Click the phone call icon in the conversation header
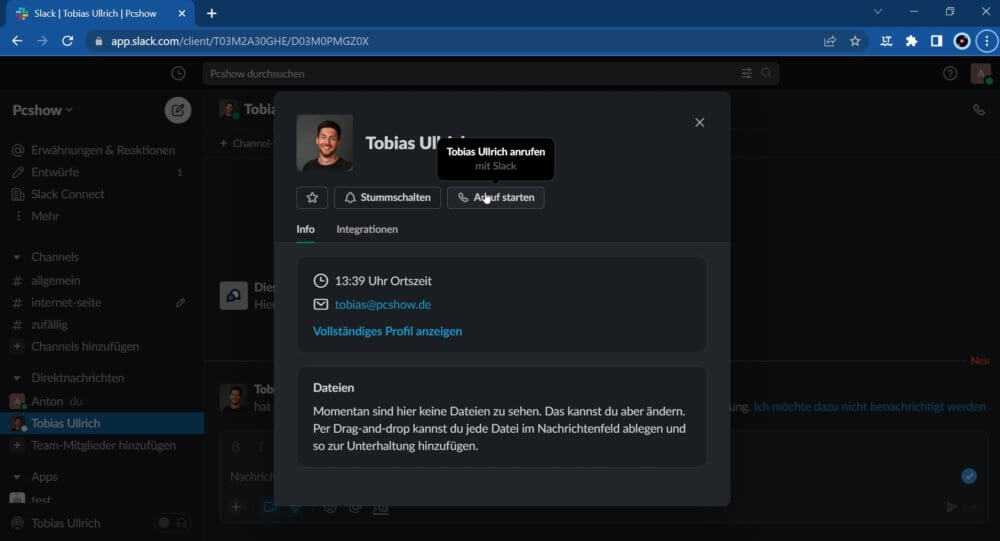This screenshot has width=1000, height=541. [x=978, y=110]
